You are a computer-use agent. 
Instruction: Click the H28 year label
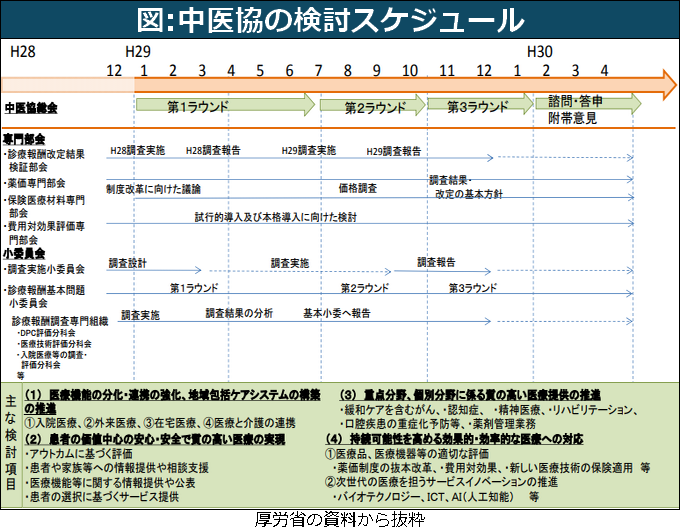tap(22, 50)
